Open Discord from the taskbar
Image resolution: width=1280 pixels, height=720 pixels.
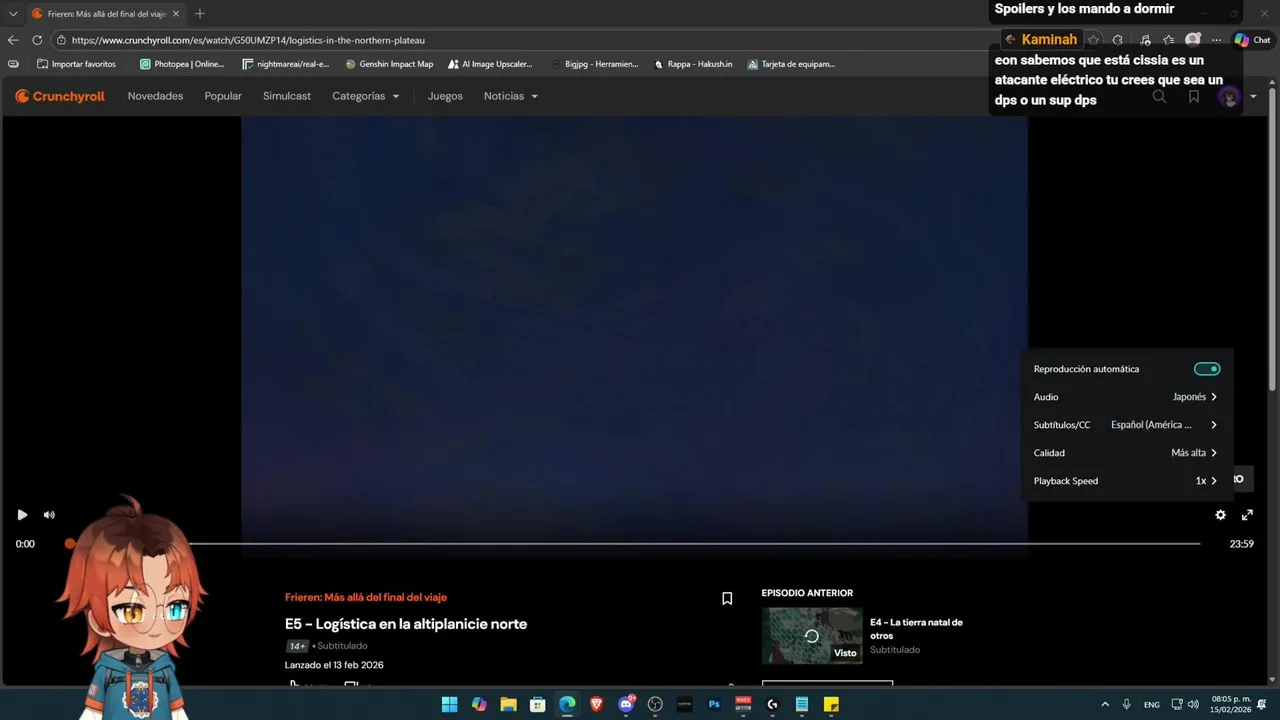coord(626,704)
